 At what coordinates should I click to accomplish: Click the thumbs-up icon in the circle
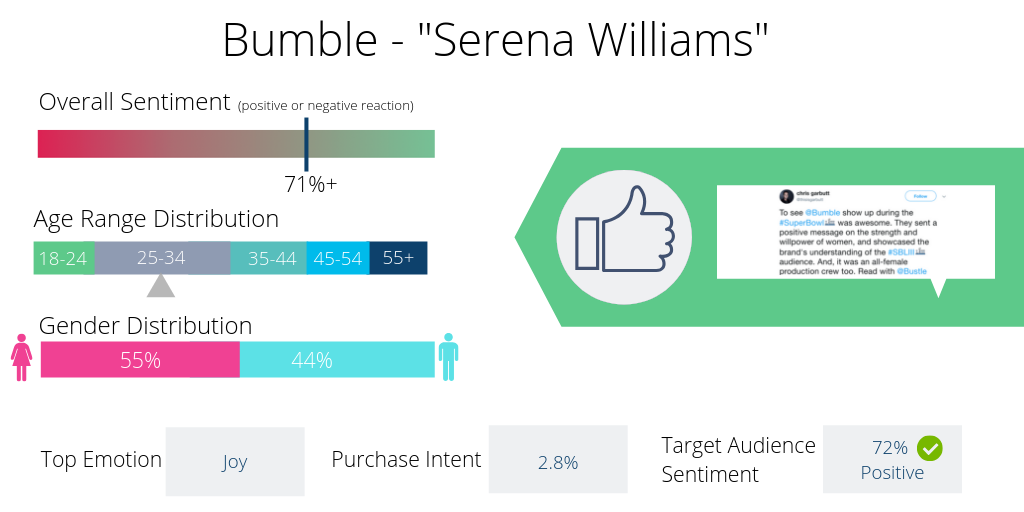tap(624, 237)
